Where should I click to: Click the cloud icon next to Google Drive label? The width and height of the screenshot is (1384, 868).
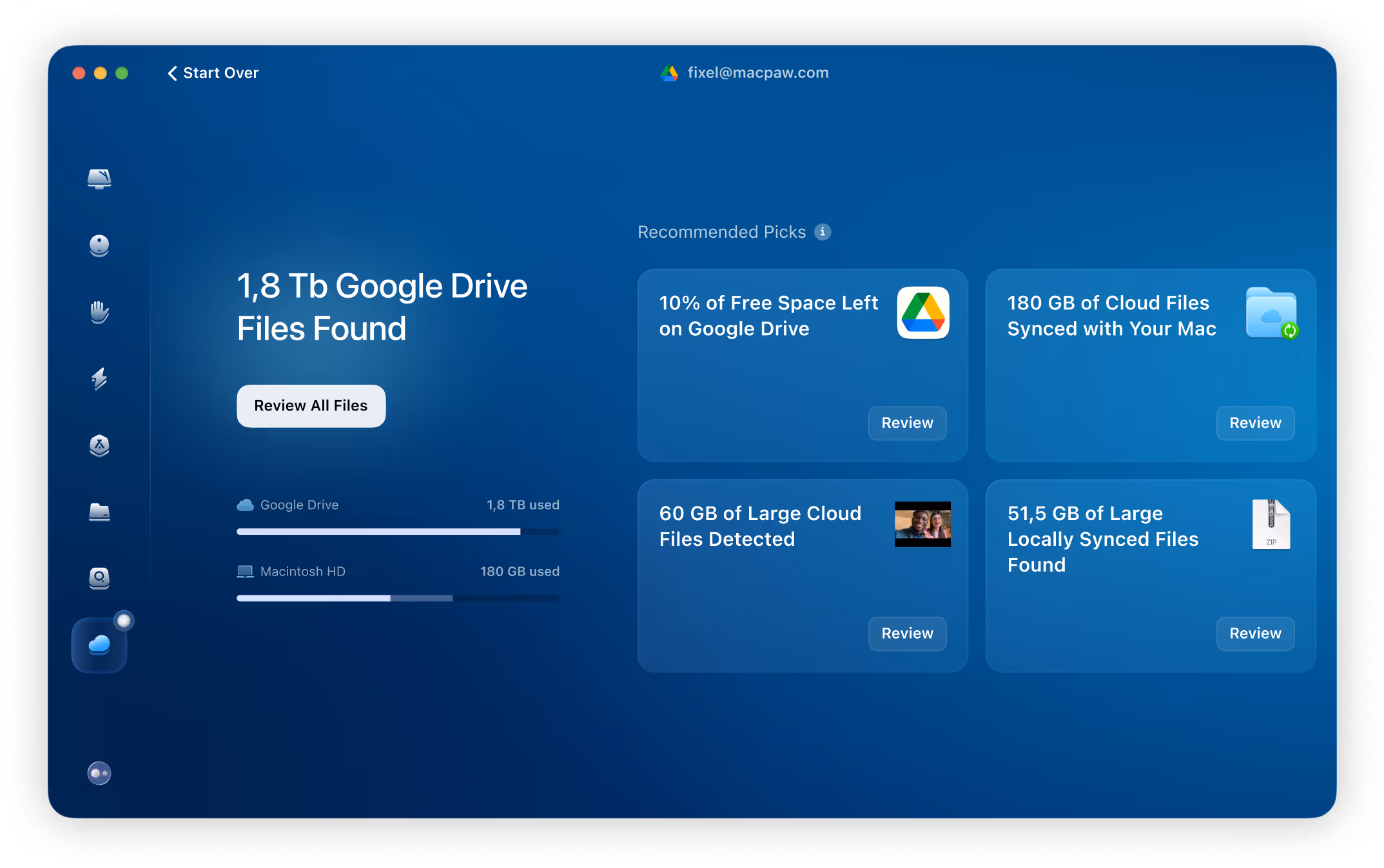pos(246,505)
